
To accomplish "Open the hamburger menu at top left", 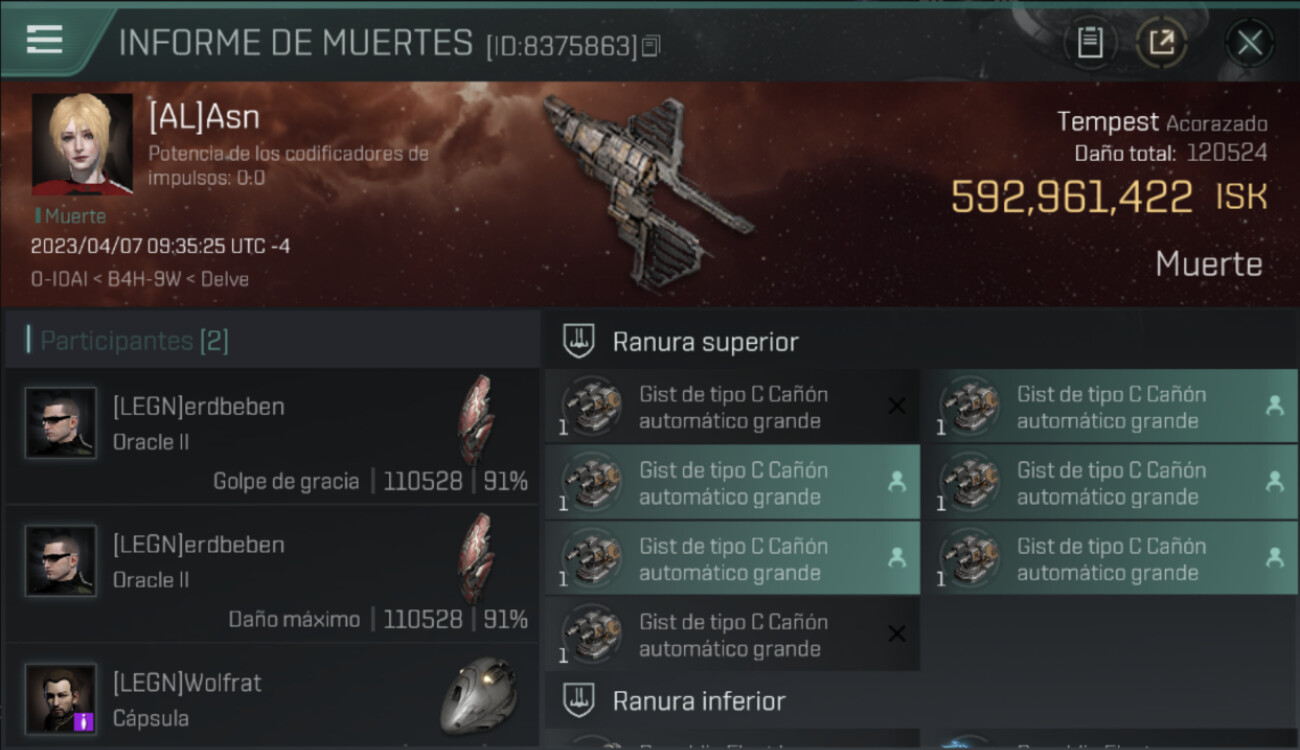I will coord(45,40).
